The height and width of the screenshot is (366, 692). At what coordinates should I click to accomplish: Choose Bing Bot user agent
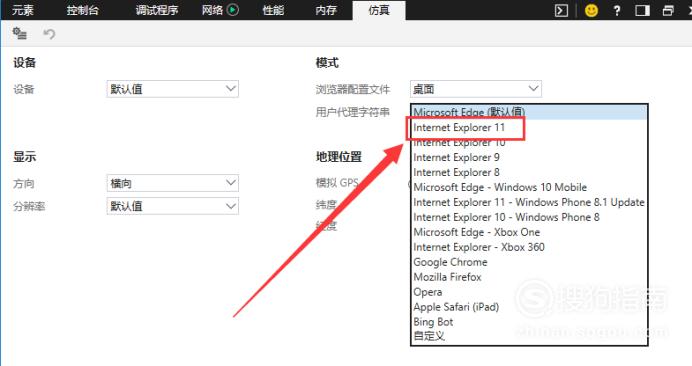pyautogui.click(x=529, y=322)
